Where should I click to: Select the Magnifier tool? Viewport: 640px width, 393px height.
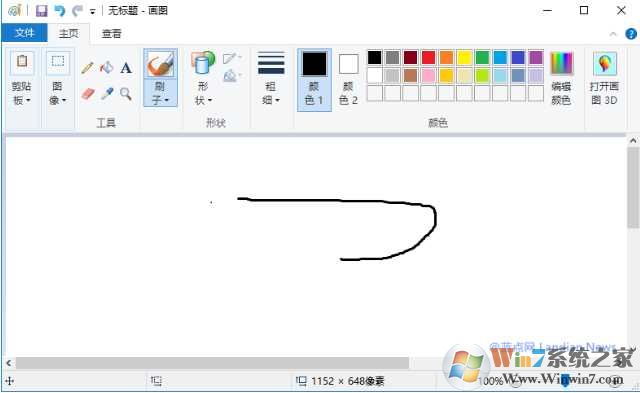126,94
